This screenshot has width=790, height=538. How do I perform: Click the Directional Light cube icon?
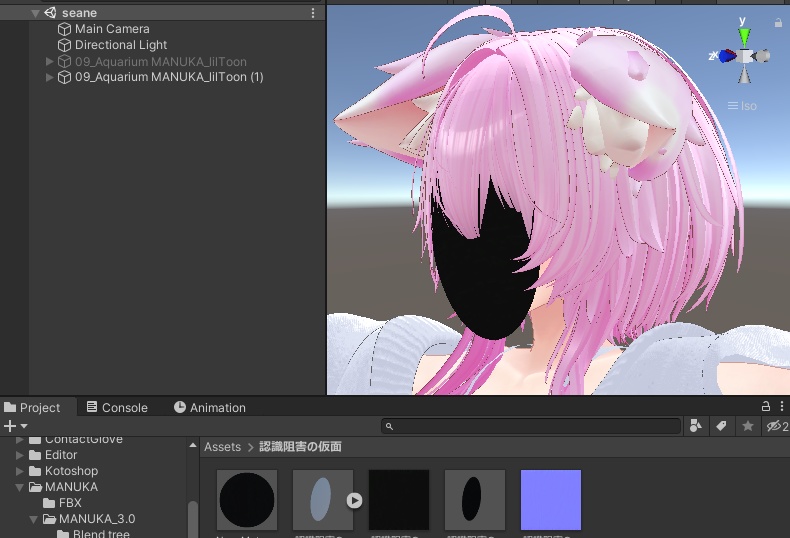click(x=64, y=45)
